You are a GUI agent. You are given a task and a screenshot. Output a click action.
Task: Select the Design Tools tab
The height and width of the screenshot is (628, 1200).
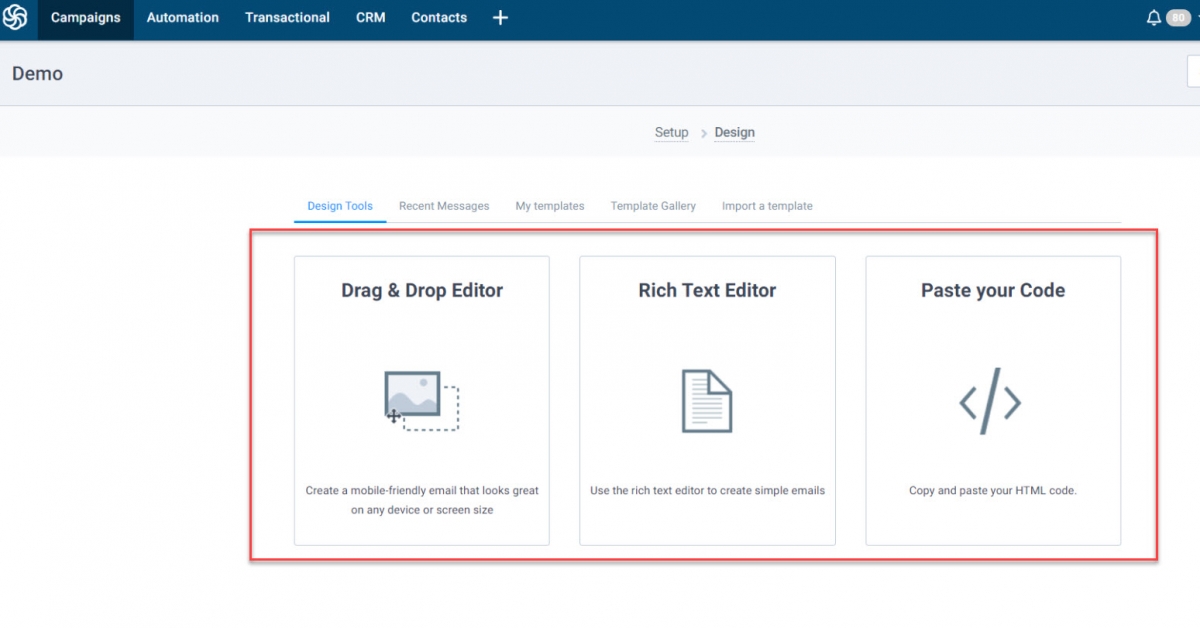[x=340, y=206]
